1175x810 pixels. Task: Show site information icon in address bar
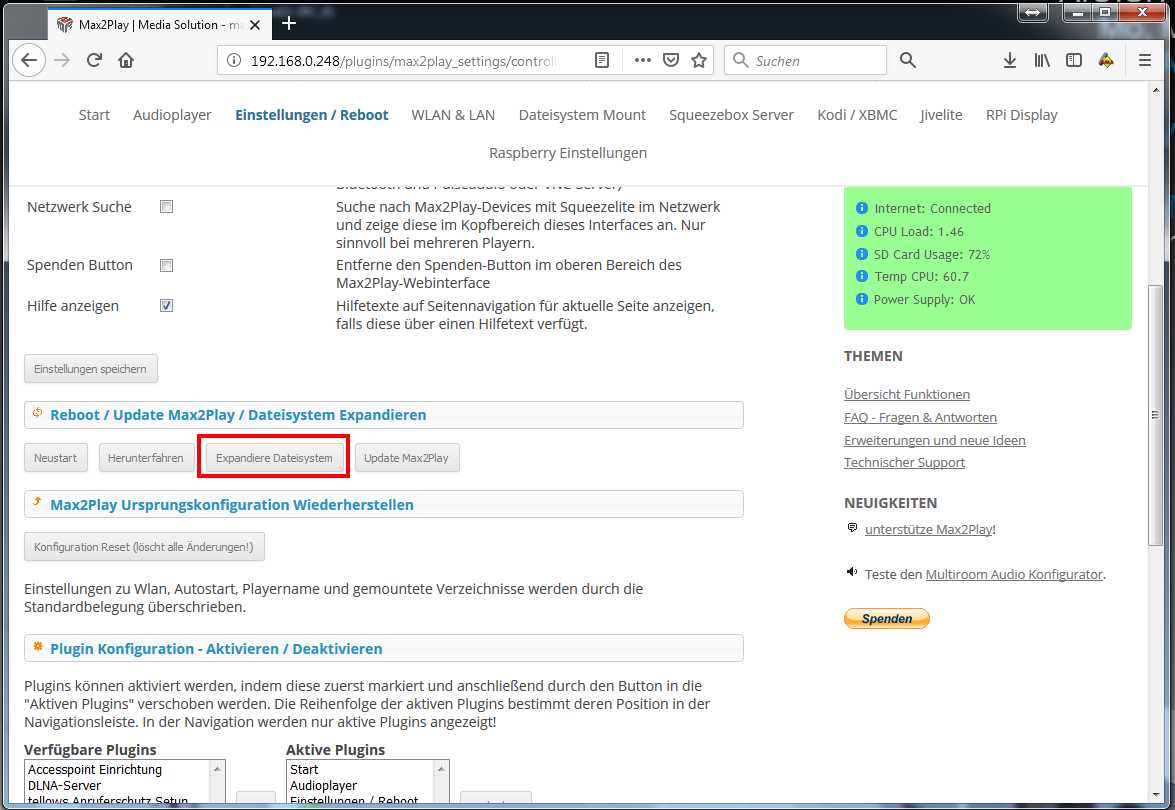(x=234, y=61)
